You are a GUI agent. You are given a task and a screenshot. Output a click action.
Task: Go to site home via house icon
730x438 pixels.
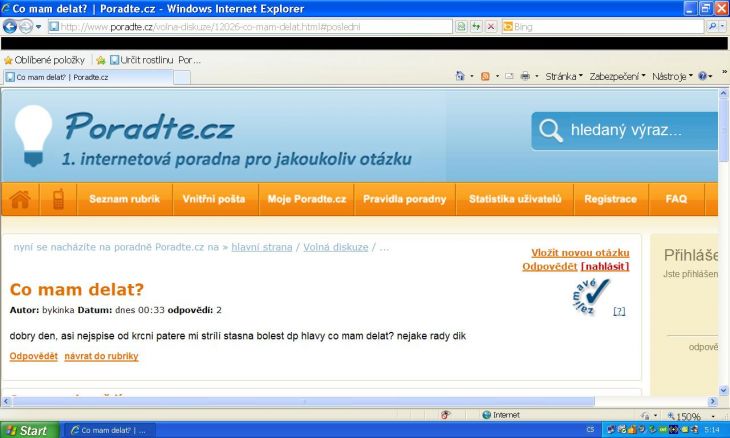pyautogui.click(x=20, y=199)
